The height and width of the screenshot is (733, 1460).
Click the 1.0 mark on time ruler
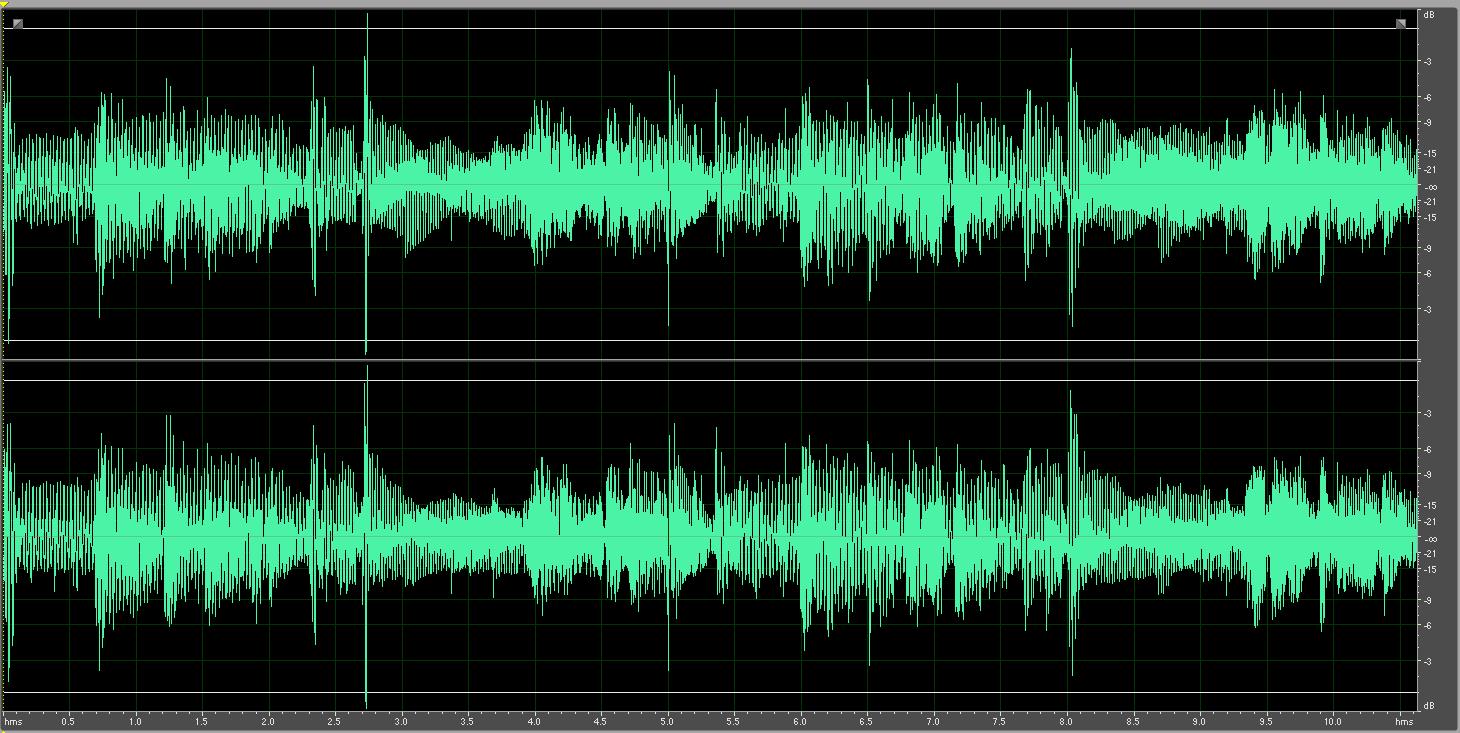[x=135, y=720]
